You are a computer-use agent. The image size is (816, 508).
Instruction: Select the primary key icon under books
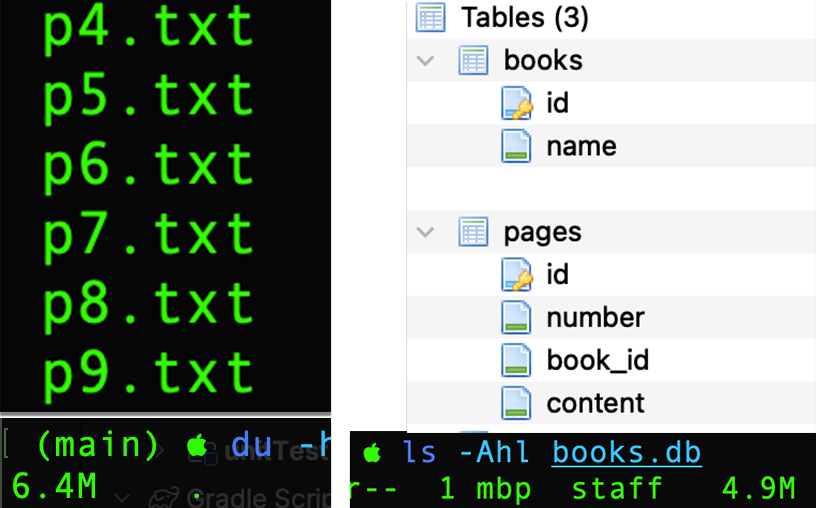516,103
